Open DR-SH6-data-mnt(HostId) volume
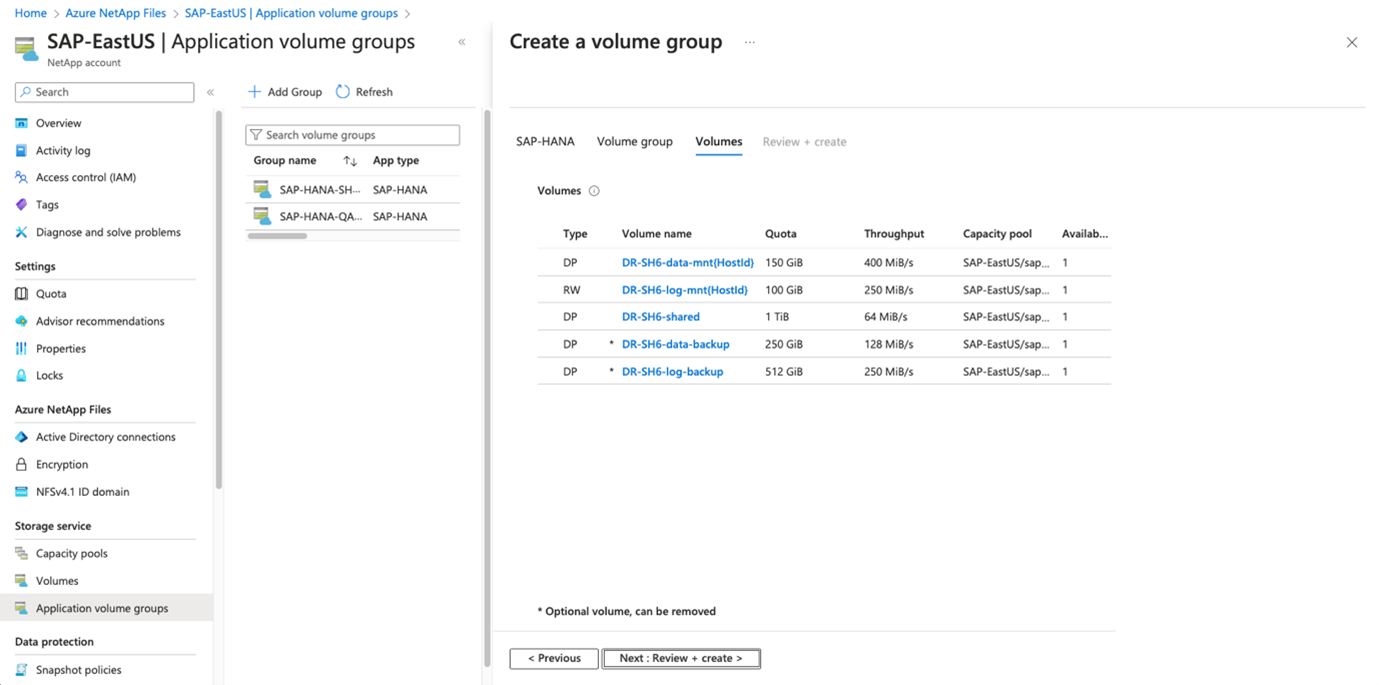The height and width of the screenshot is (685, 1379). (688, 263)
